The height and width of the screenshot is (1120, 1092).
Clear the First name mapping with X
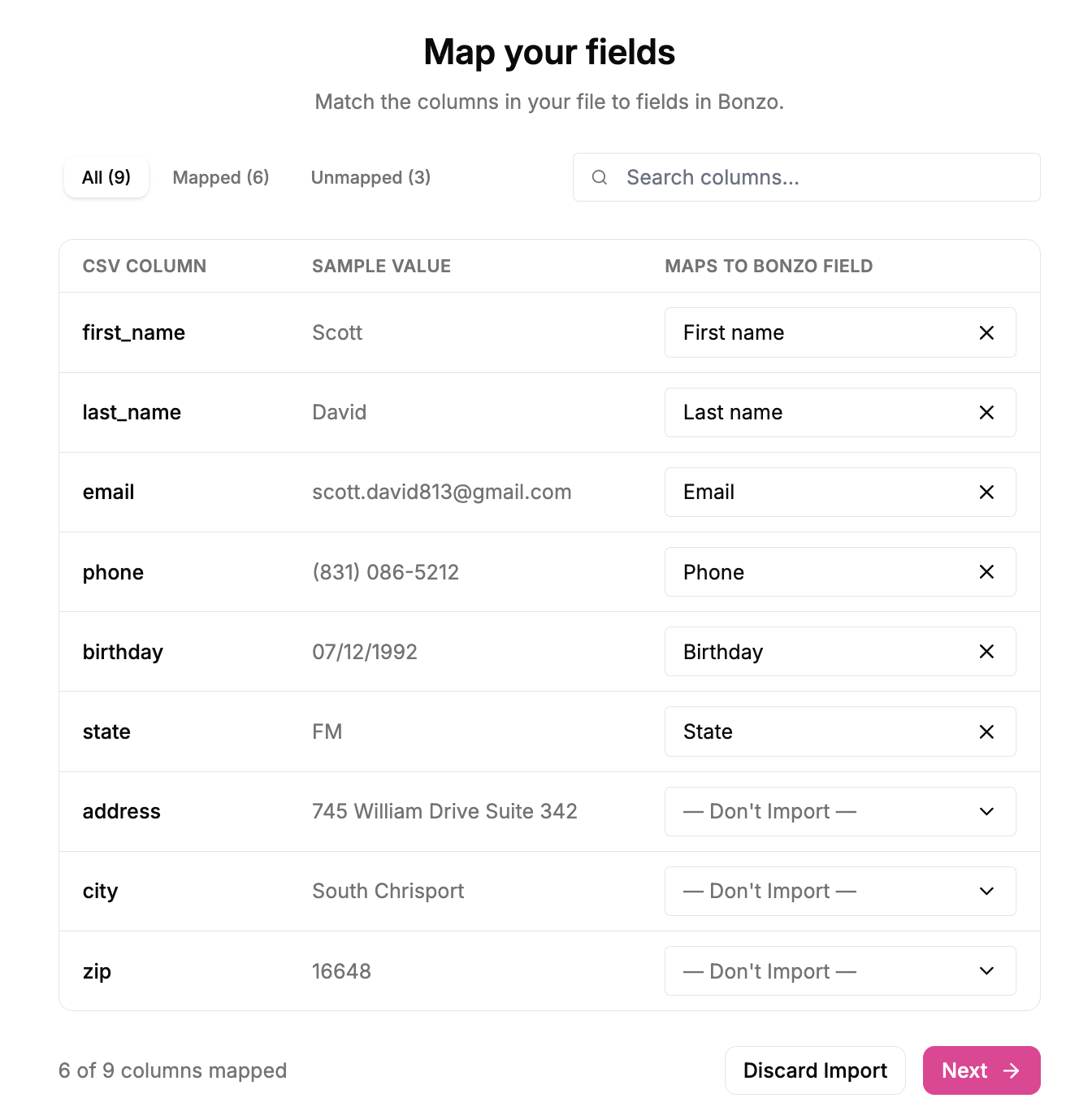[x=986, y=332]
